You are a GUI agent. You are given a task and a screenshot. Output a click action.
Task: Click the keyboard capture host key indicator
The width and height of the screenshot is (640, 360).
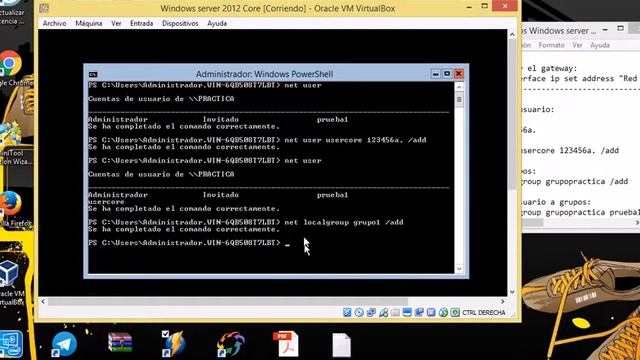pyautogui.click(x=455, y=313)
